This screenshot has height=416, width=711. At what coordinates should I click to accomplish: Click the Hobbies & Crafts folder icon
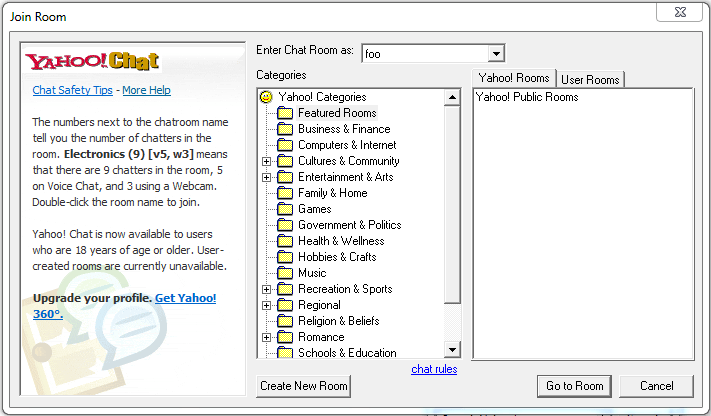coord(285,257)
